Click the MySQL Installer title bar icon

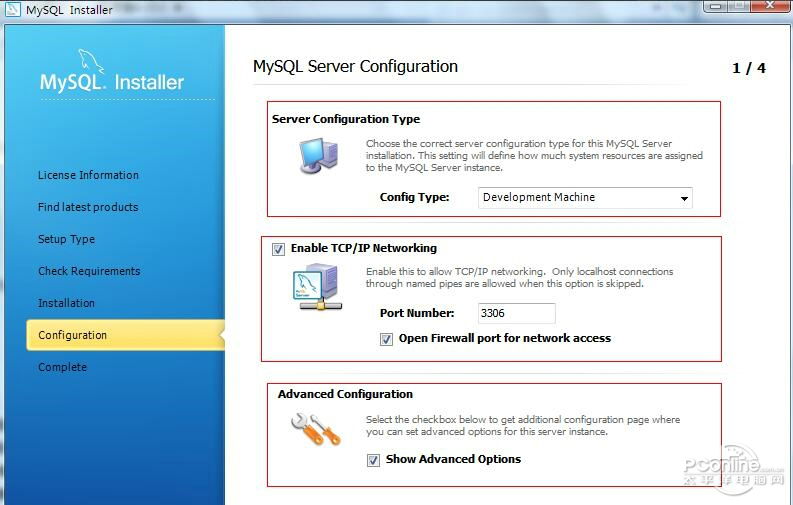[x=13, y=9]
